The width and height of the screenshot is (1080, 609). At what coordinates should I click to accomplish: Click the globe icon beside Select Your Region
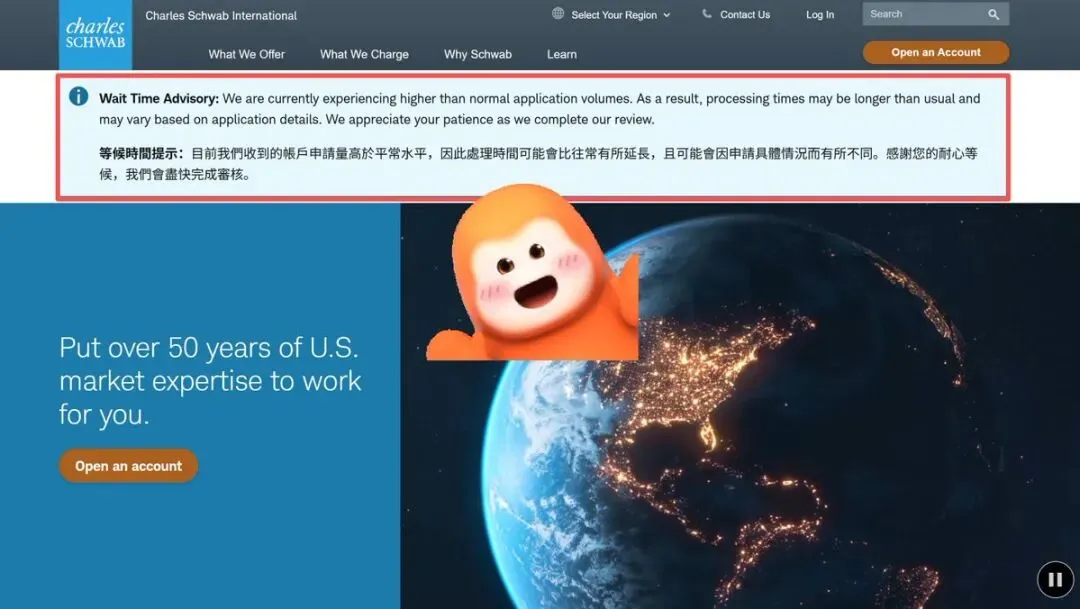[558, 14]
